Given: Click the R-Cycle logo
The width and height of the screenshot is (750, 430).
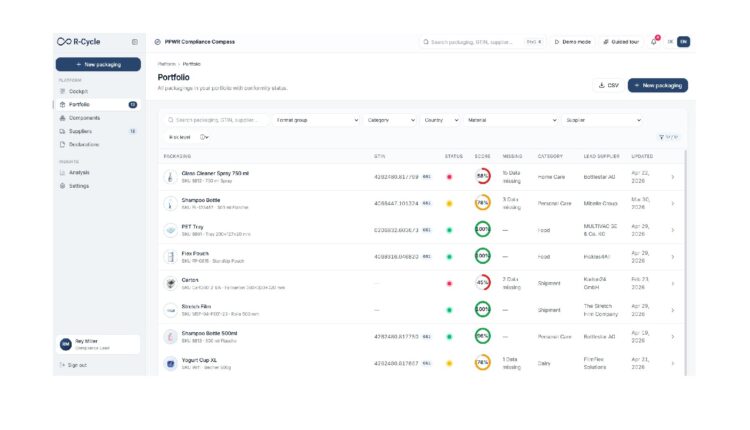Looking at the screenshot, I should 78,42.
